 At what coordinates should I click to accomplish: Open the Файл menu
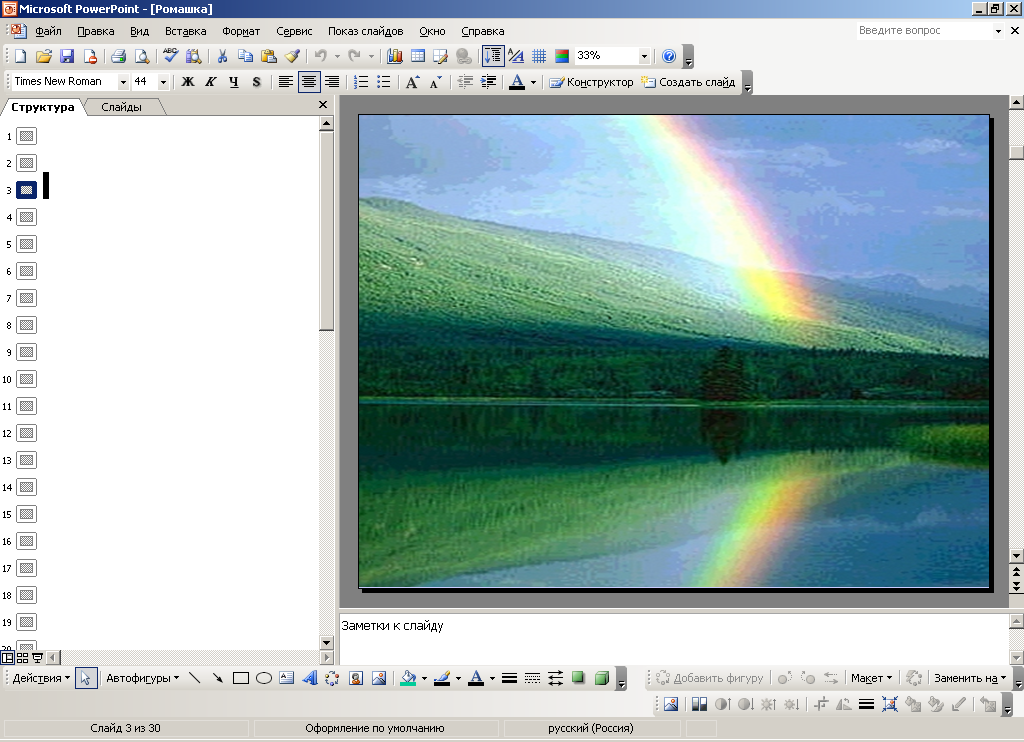coord(48,31)
